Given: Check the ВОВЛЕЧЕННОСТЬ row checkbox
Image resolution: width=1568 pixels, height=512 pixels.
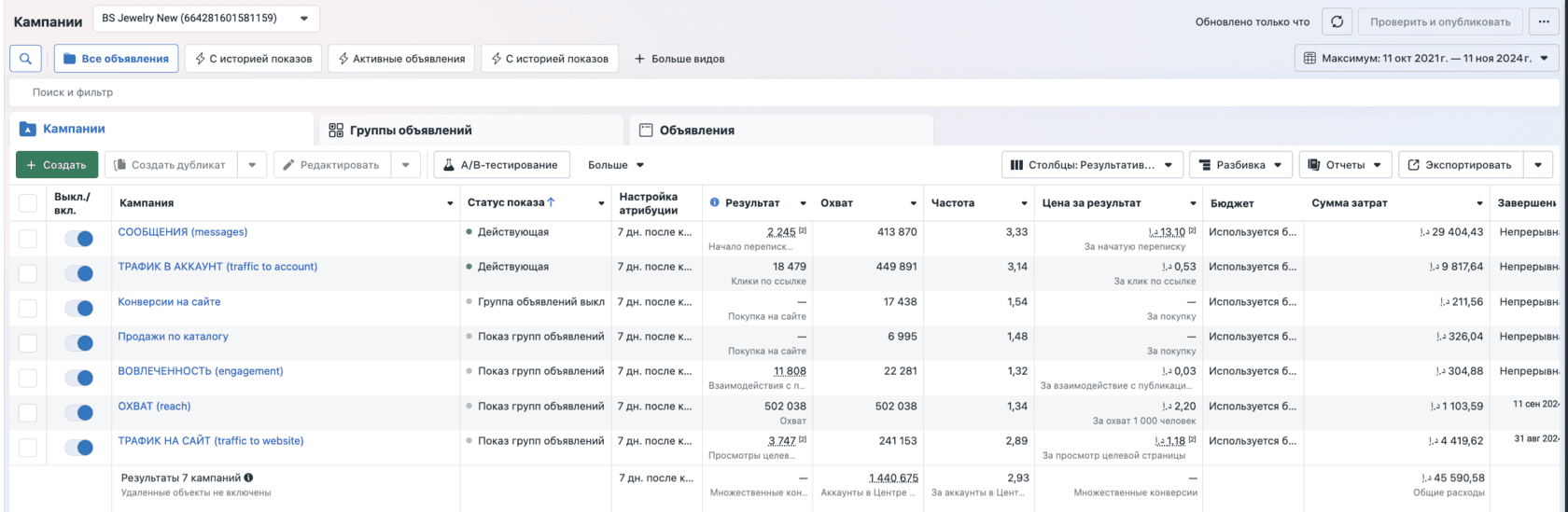Looking at the screenshot, I should tap(28, 378).
